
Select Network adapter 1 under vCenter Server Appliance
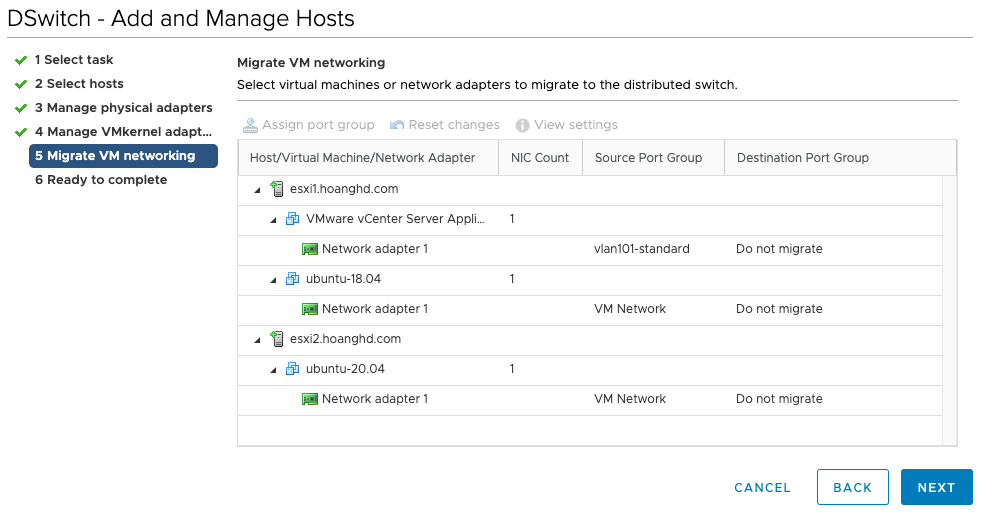[x=375, y=249]
